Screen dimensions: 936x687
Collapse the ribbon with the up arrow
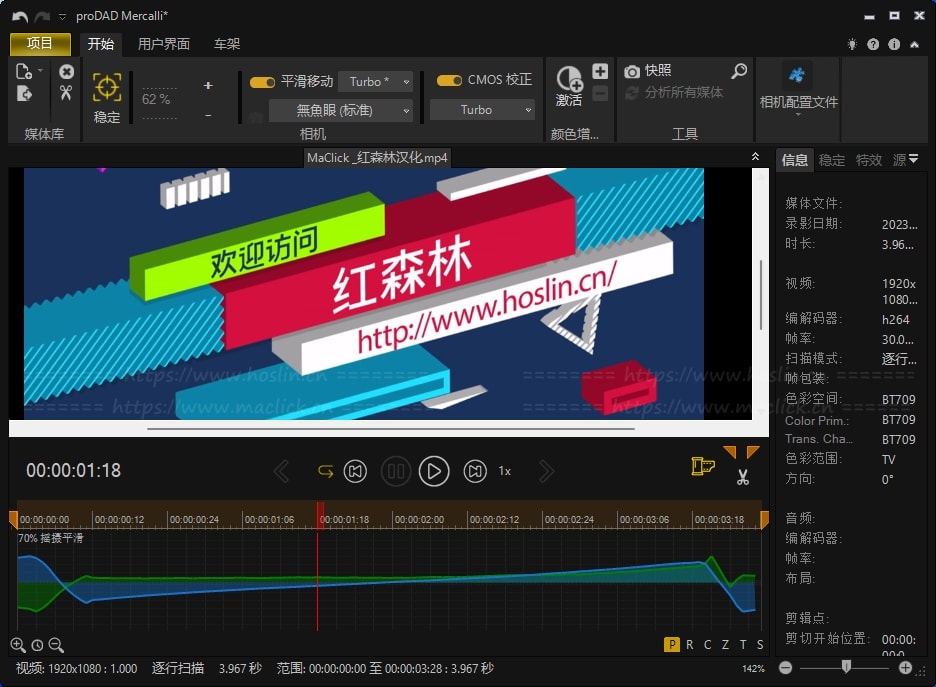[x=915, y=44]
